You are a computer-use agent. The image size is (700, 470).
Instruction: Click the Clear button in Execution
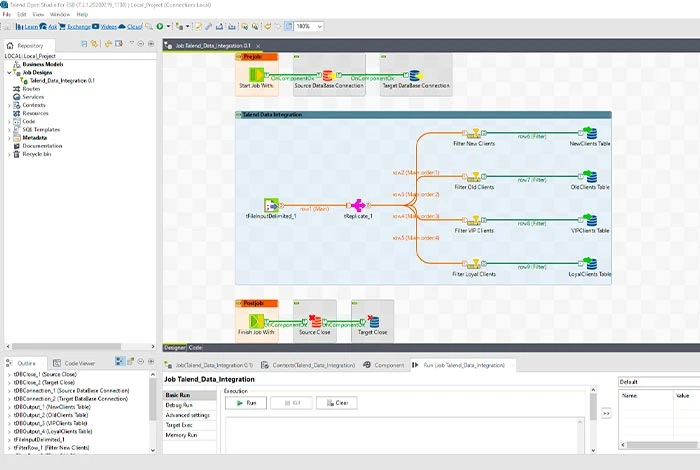pyautogui.click(x=336, y=402)
